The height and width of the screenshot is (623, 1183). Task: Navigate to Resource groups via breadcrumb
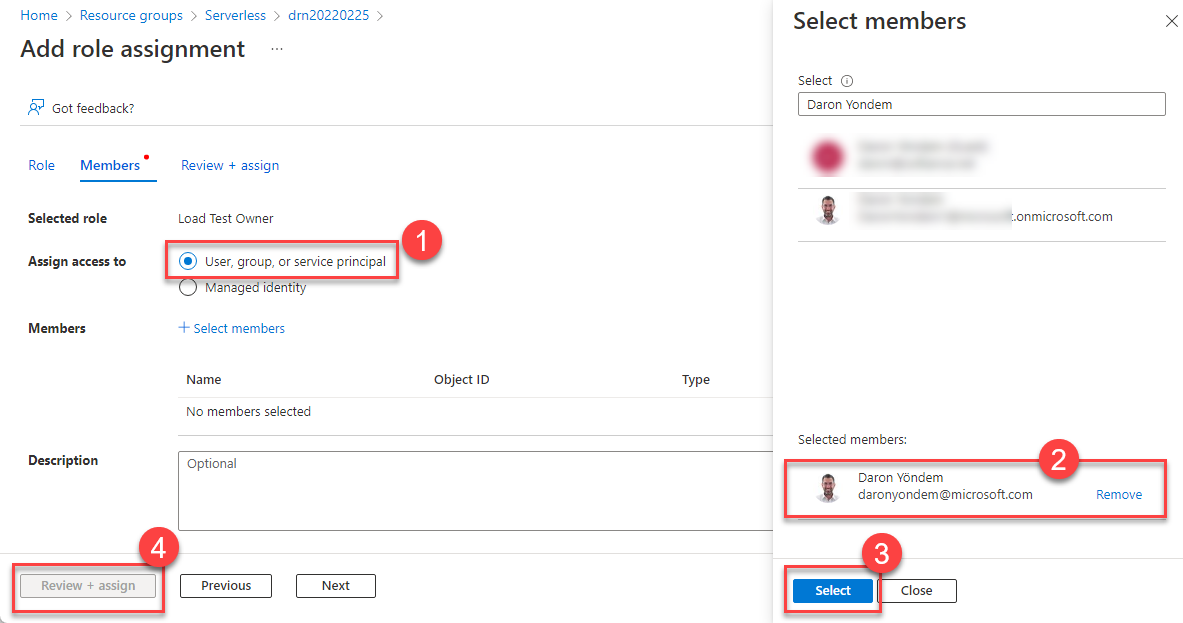click(x=131, y=15)
